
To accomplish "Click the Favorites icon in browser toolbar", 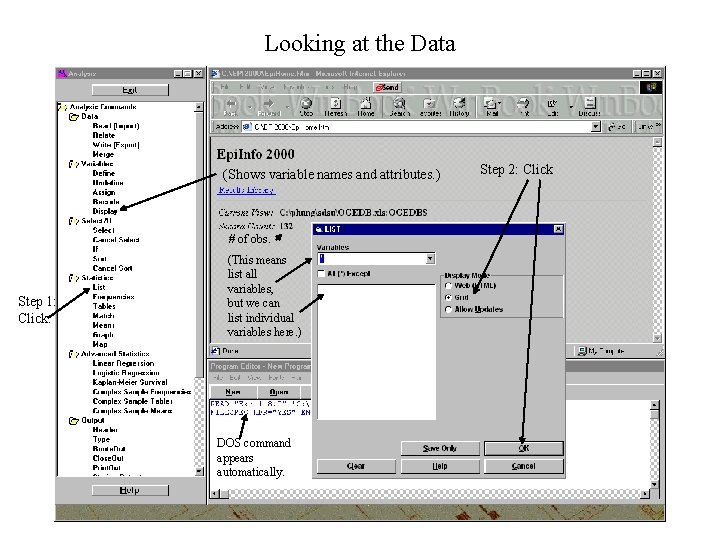I will [x=430, y=107].
